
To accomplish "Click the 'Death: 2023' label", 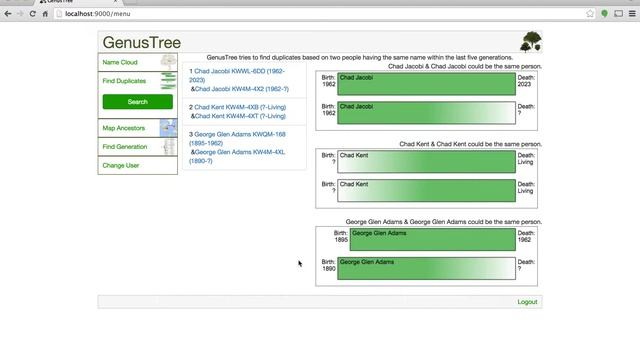I will 526,81.
